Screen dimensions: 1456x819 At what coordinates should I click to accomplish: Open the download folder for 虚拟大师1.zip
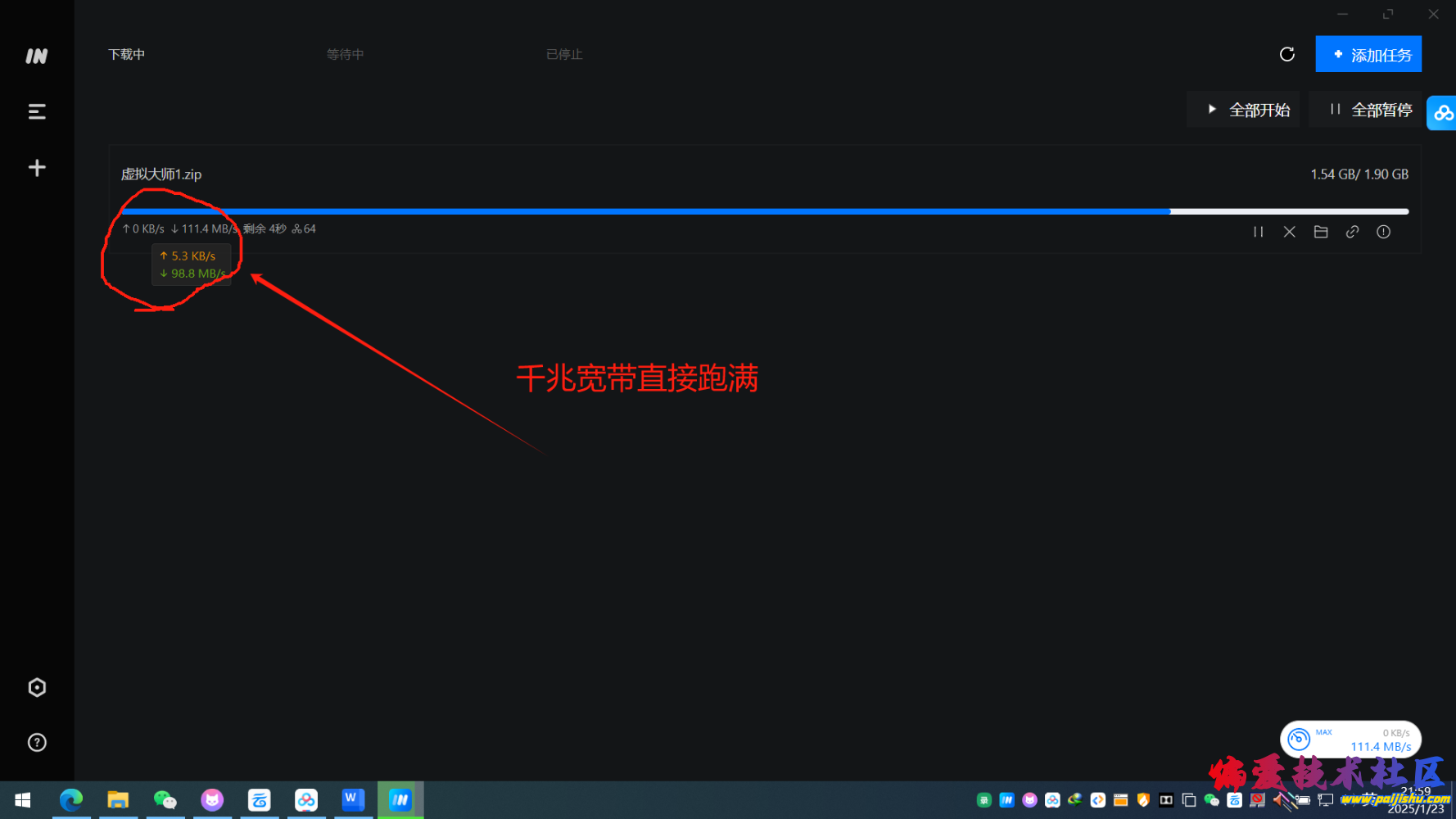coord(1320,232)
